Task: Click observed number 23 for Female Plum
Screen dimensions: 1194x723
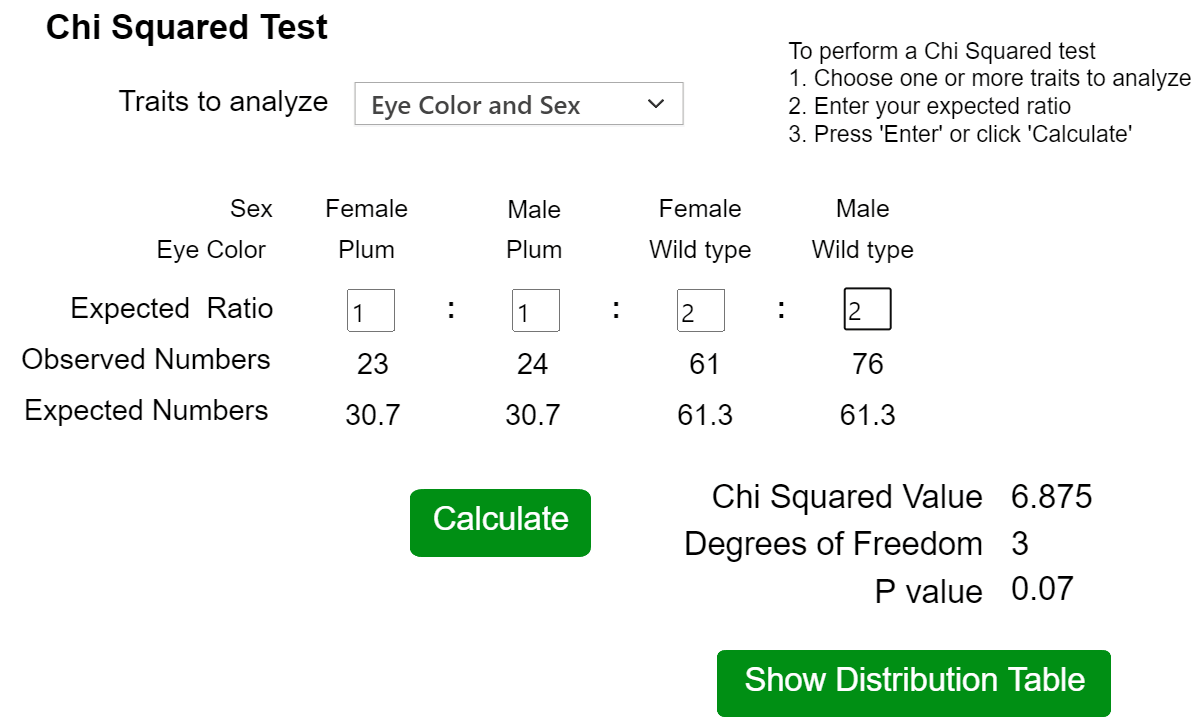Action: pyautogui.click(x=372, y=364)
